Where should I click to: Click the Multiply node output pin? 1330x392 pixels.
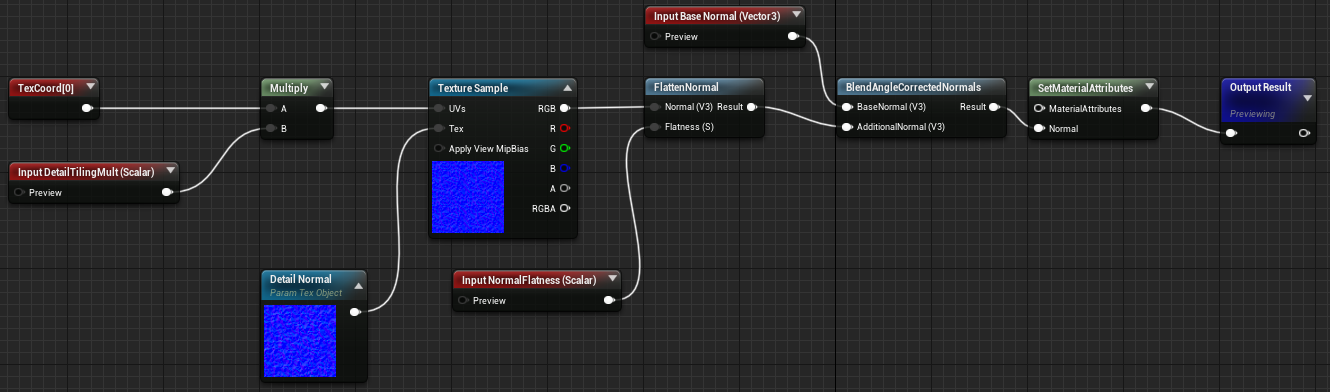(321, 108)
